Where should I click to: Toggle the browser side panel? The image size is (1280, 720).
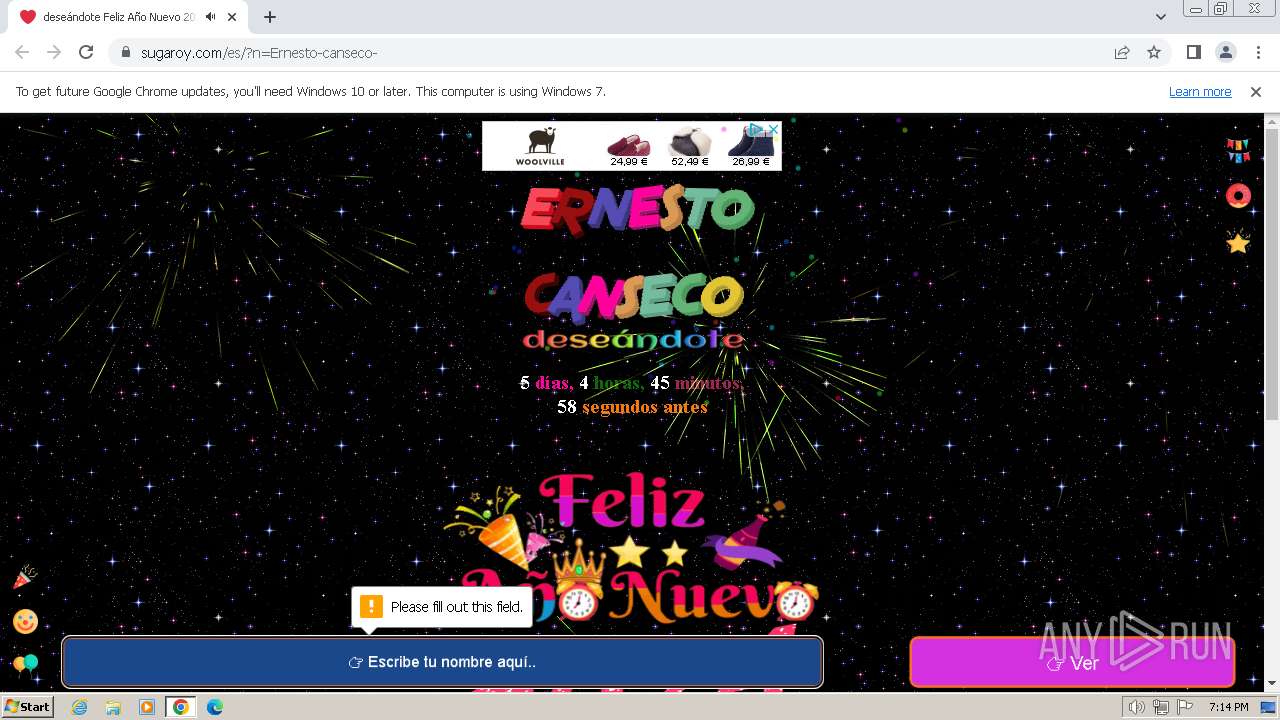1194,52
